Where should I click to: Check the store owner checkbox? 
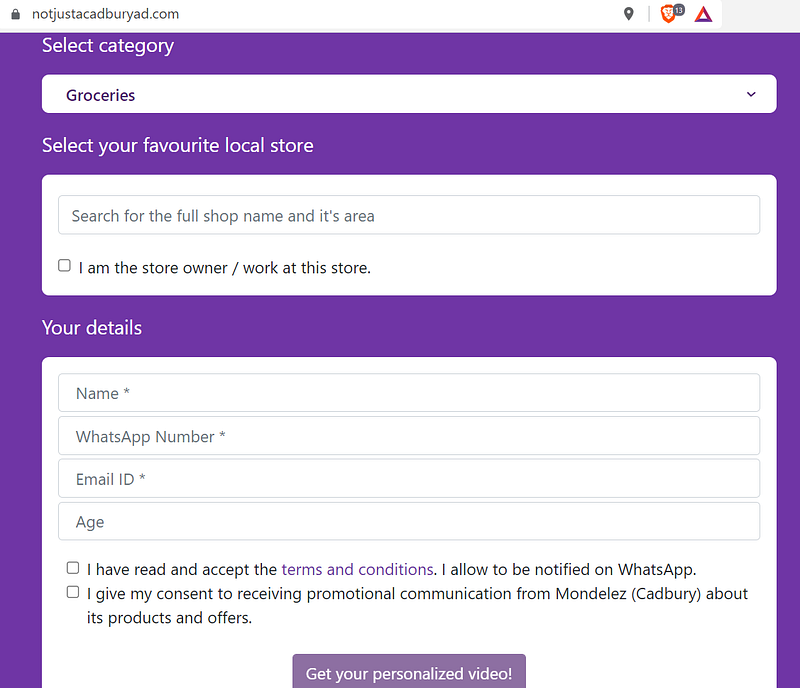[65, 266]
